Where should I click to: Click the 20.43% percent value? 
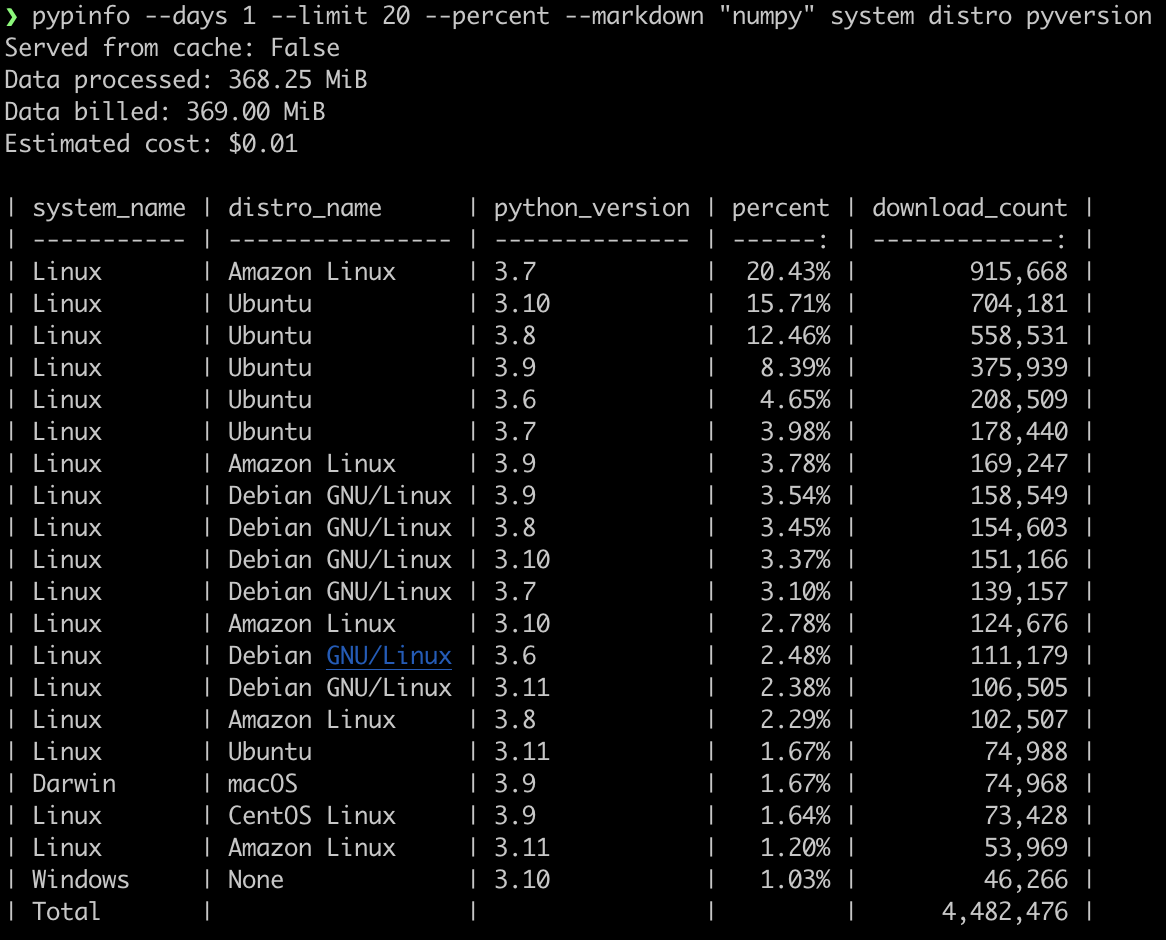[x=788, y=271]
